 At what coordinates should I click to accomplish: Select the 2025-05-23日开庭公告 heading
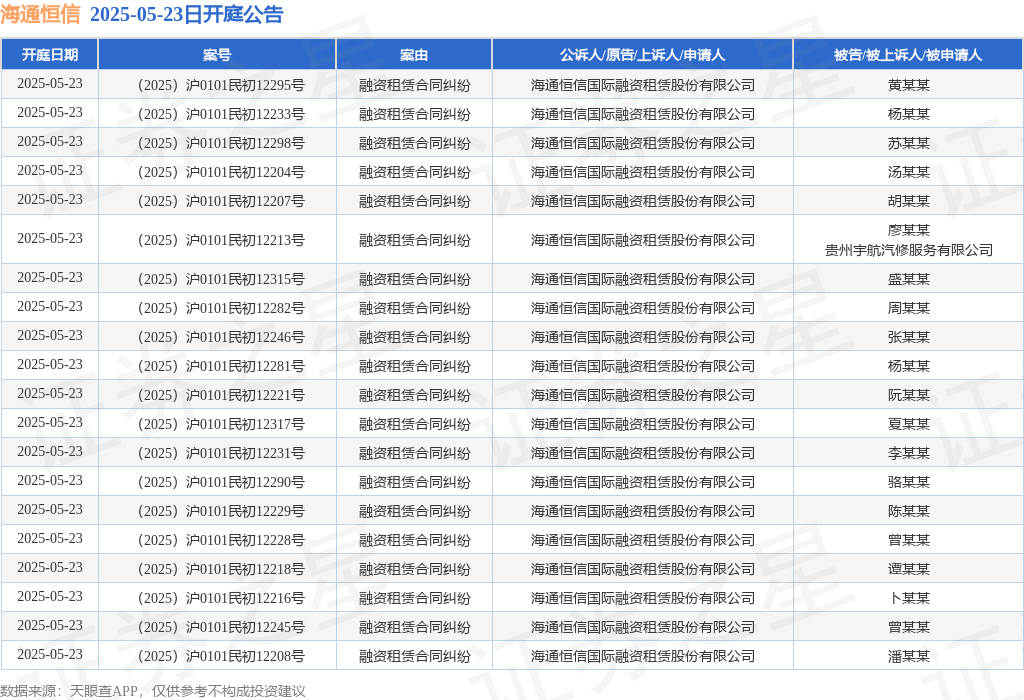186,14
